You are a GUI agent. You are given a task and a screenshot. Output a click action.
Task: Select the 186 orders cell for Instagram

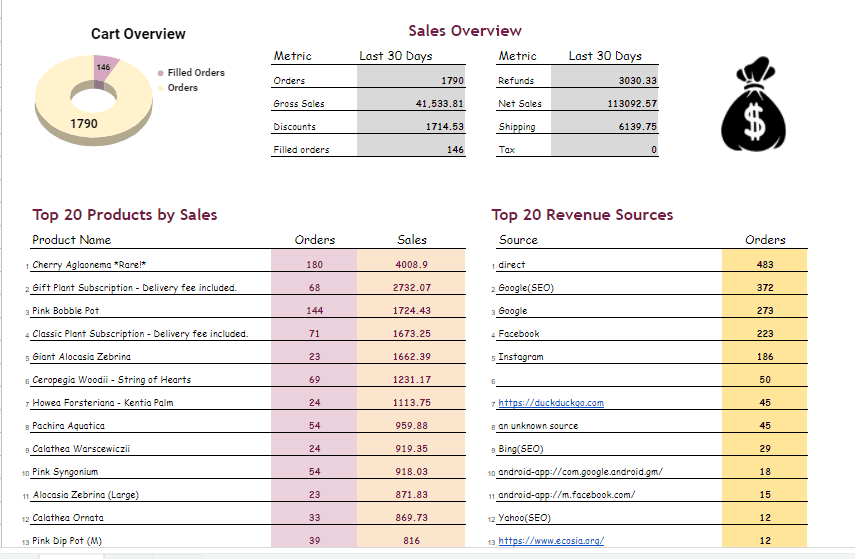pyautogui.click(x=764, y=352)
